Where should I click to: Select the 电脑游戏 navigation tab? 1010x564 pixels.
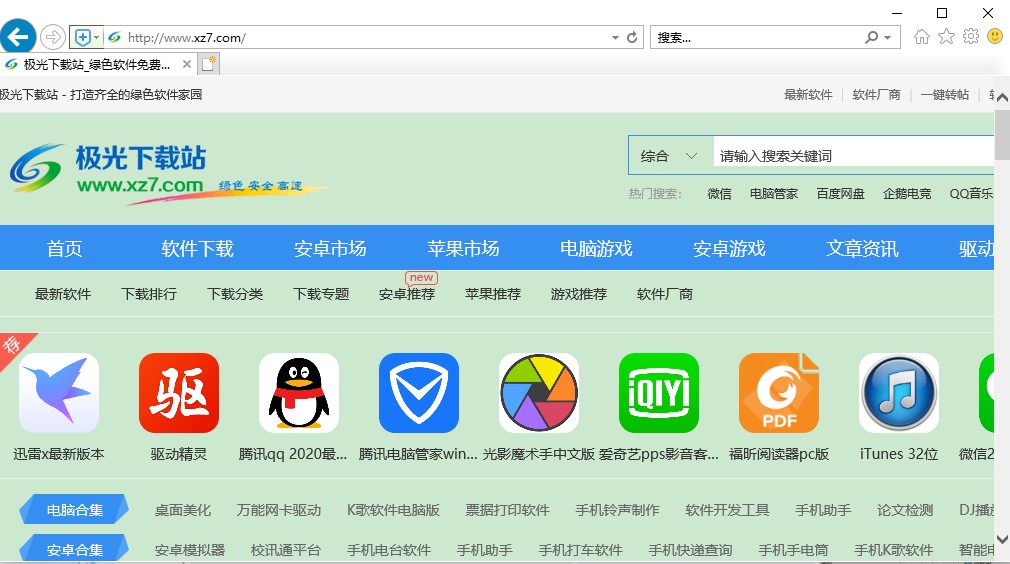coord(596,249)
